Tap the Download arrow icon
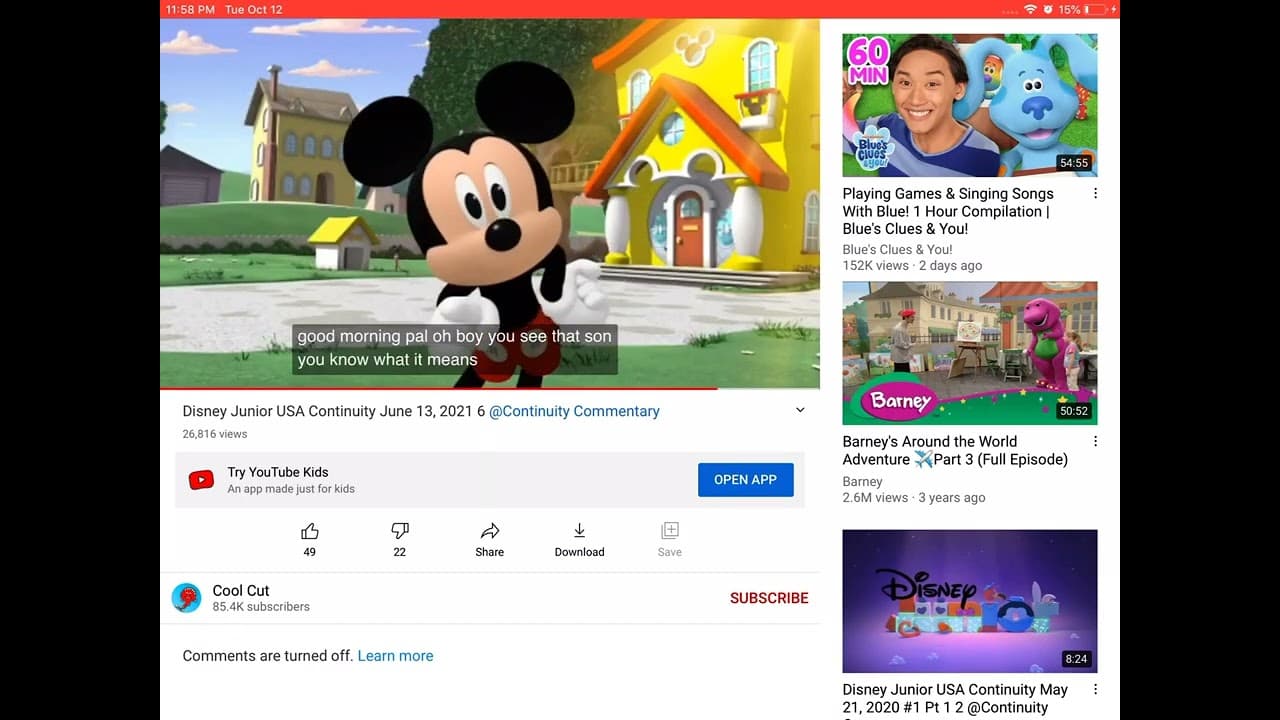The height and width of the screenshot is (720, 1280). [x=579, y=531]
